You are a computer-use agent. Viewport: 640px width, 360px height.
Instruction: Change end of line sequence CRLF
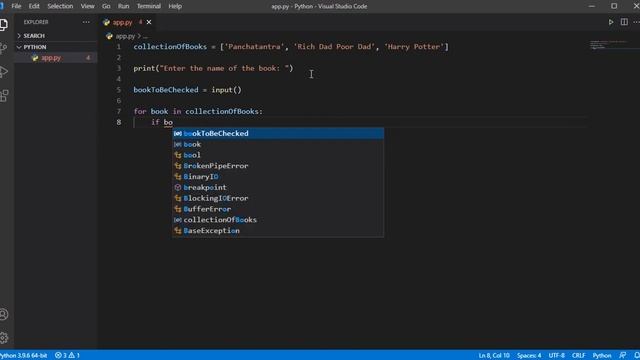(578, 355)
